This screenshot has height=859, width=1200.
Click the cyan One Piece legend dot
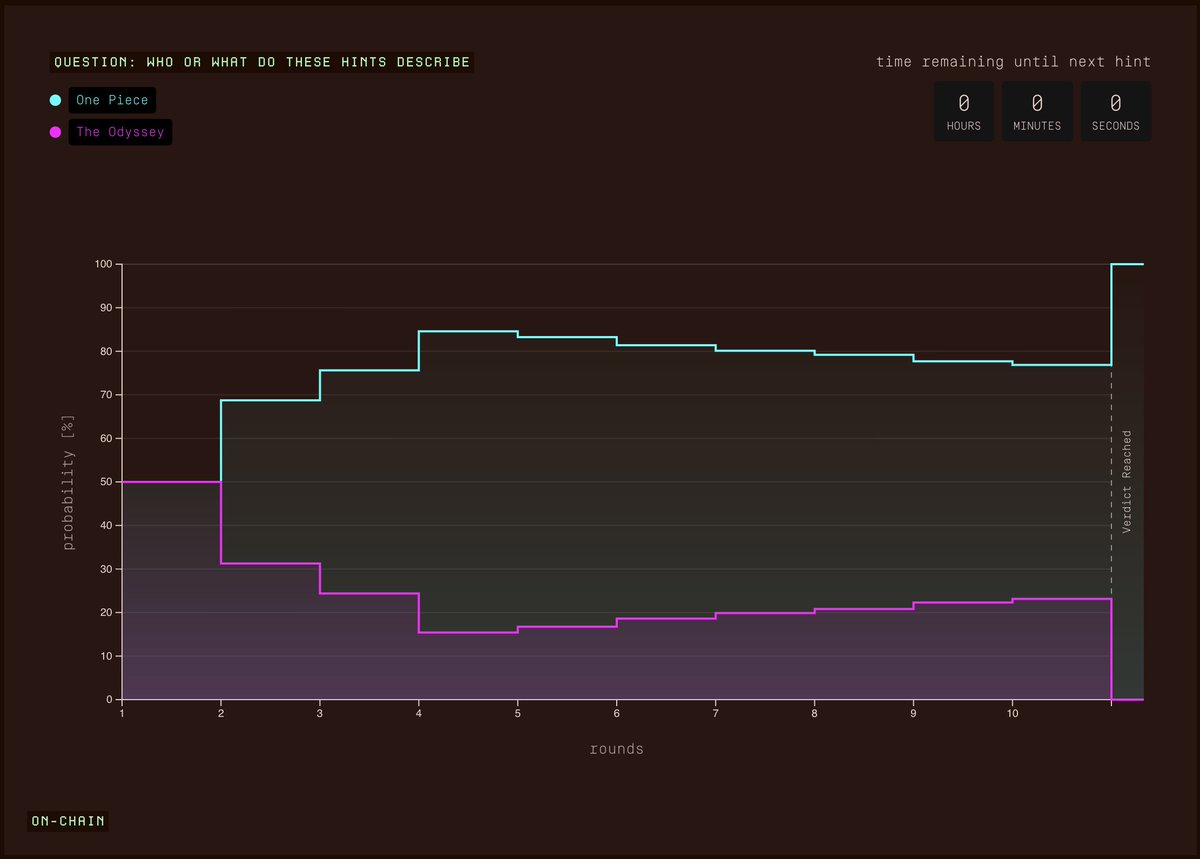(55, 100)
